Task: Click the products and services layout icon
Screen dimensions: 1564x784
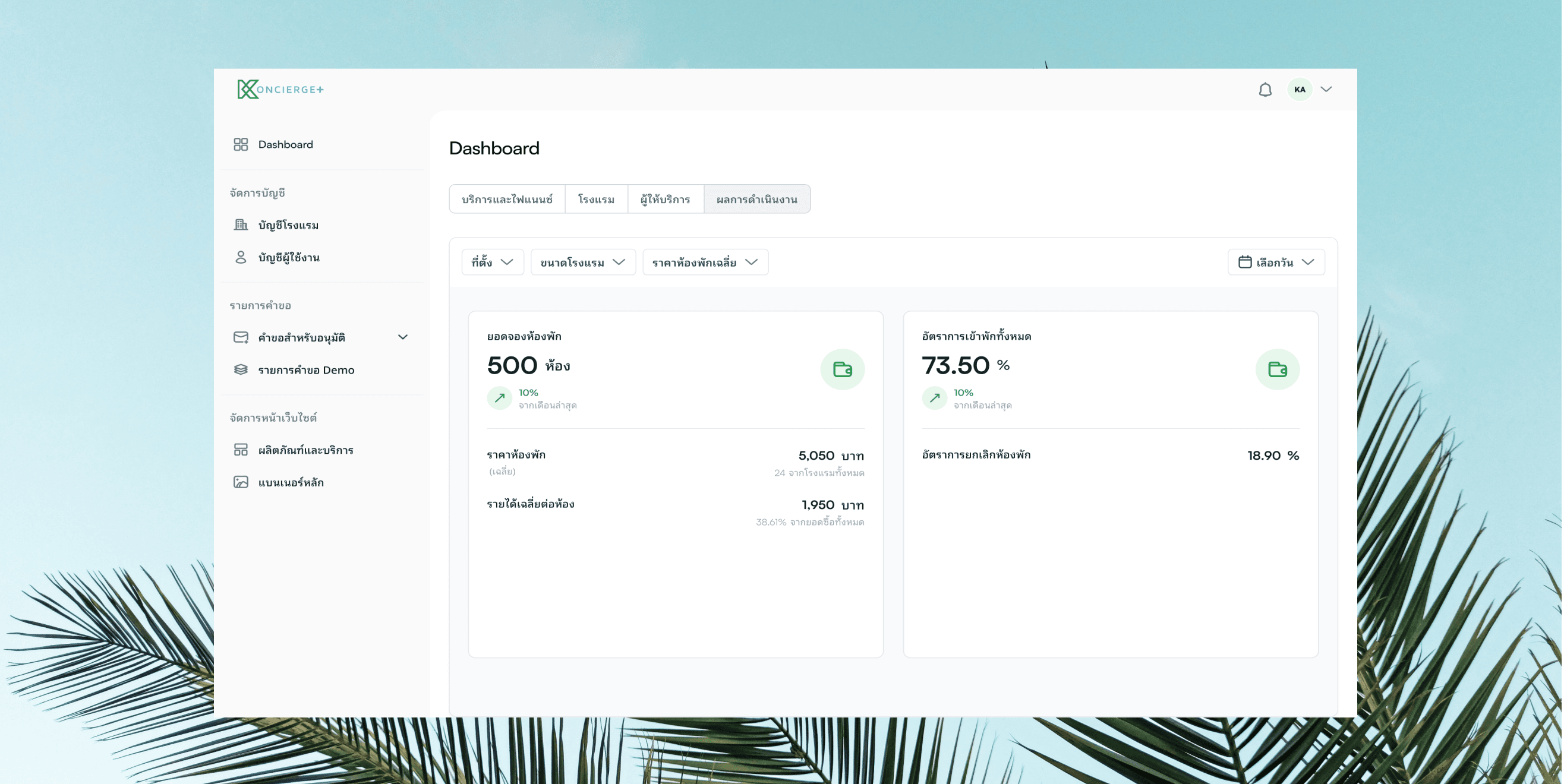Action: [x=241, y=450]
